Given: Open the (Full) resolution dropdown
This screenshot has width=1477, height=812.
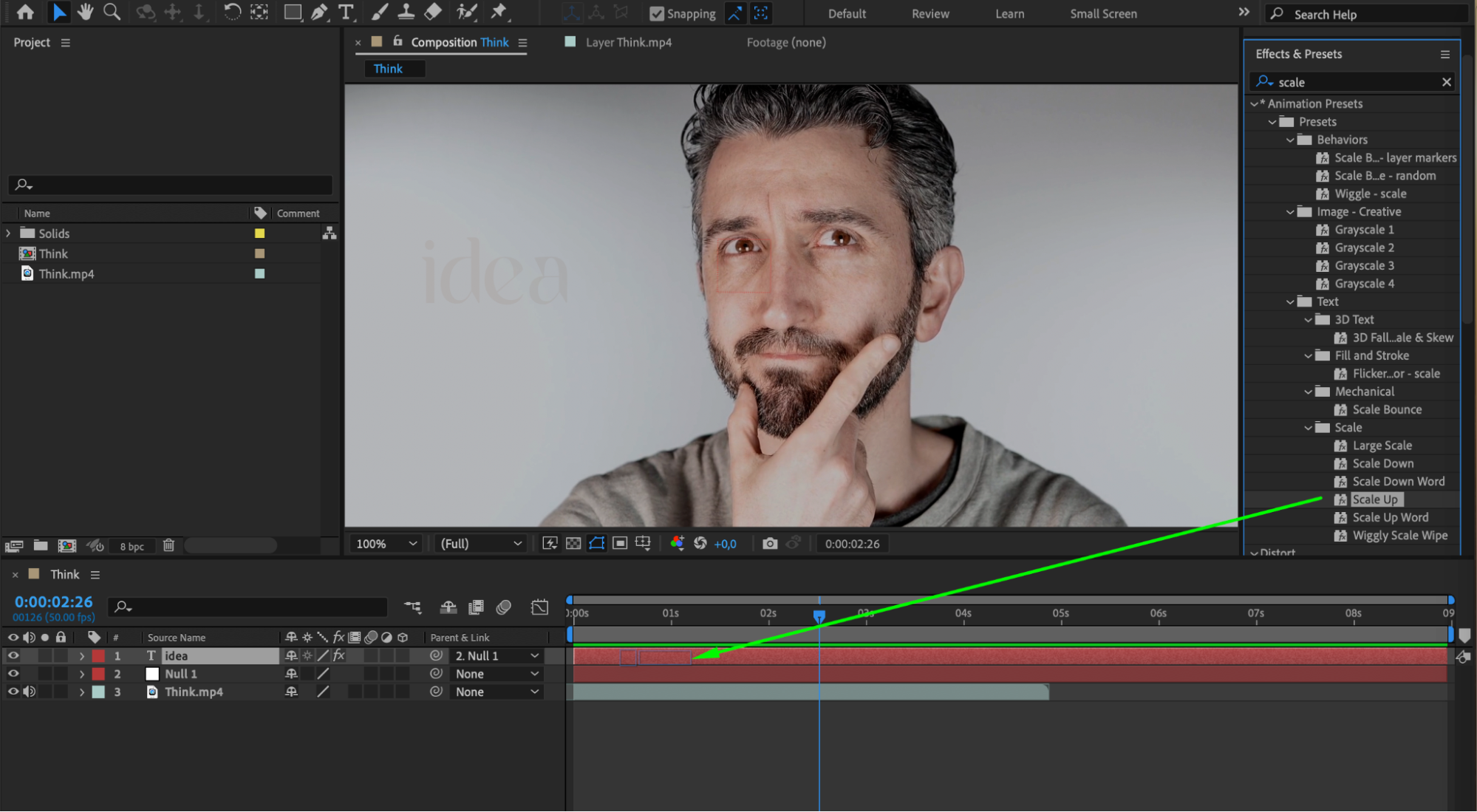Looking at the screenshot, I should click(481, 544).
